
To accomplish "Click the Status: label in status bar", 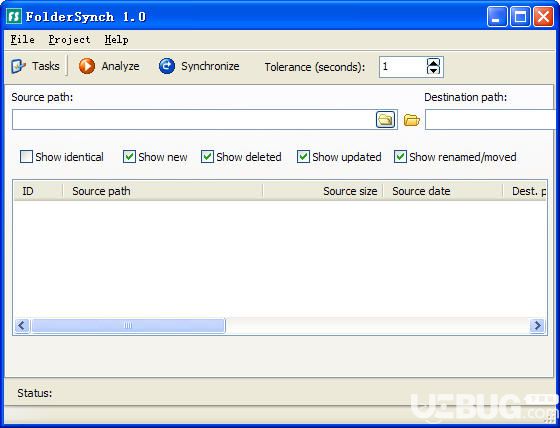I will tap(35, 393).
